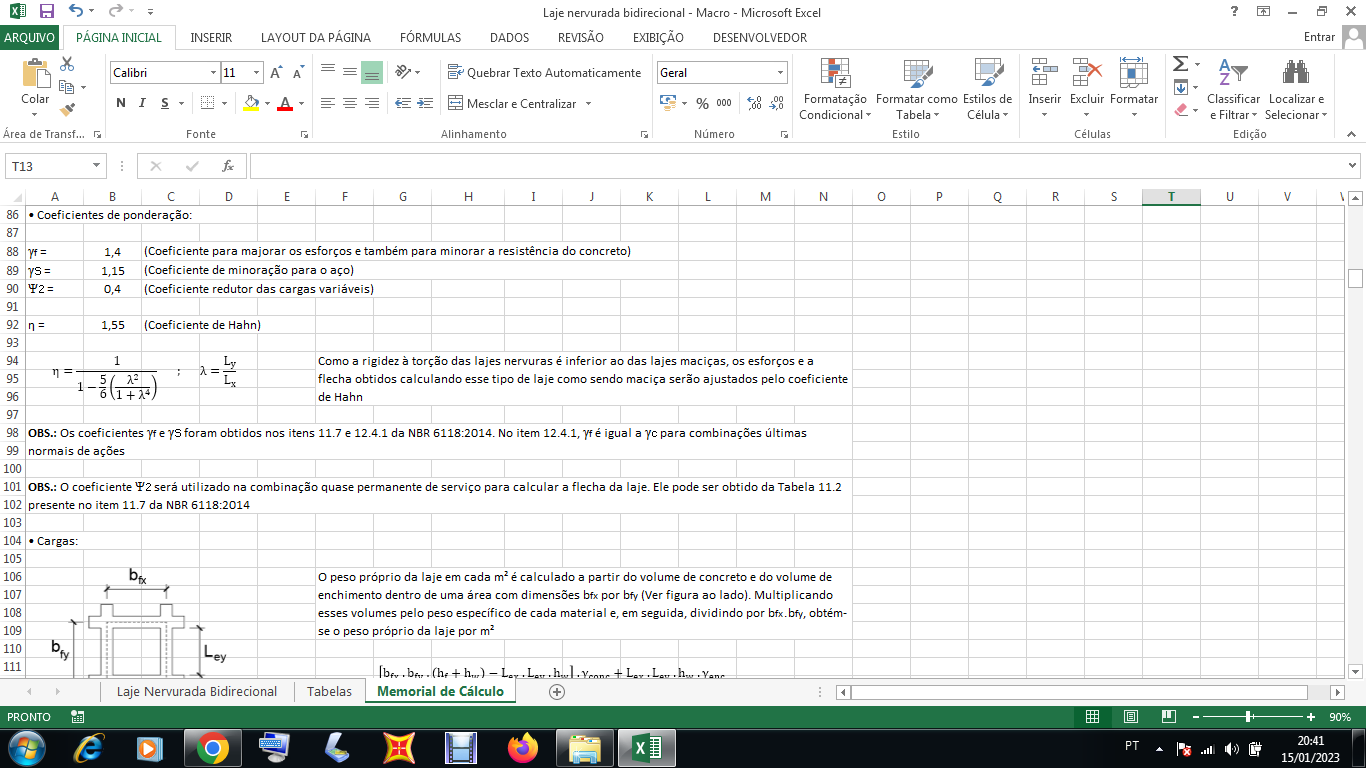Open Formatação Condicional

pos(835,89)
